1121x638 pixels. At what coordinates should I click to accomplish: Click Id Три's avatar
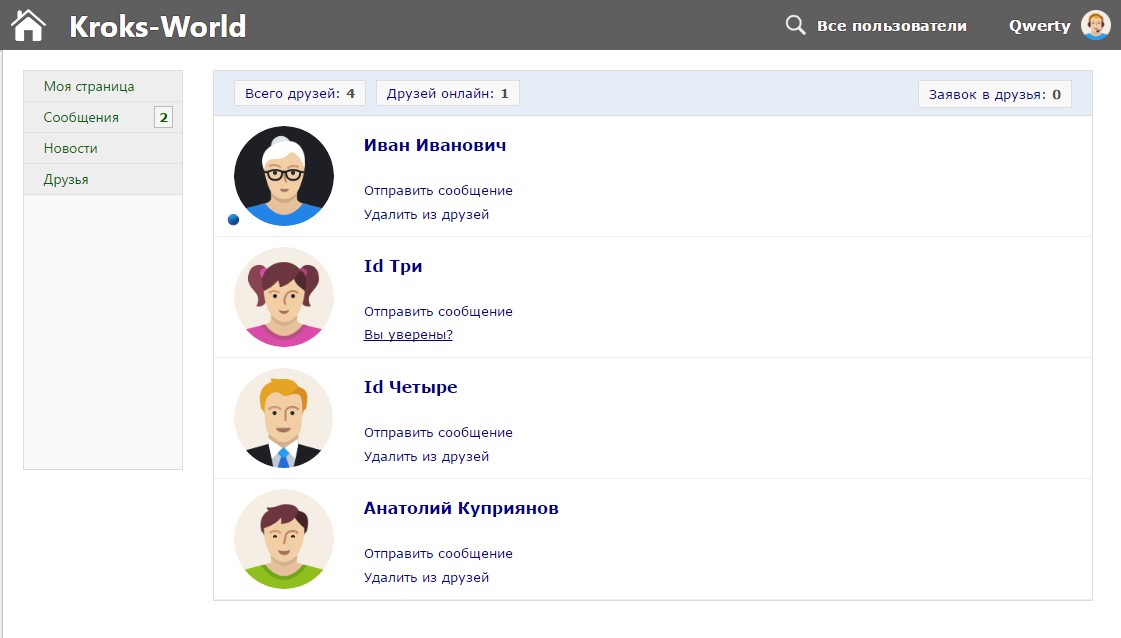284,297
